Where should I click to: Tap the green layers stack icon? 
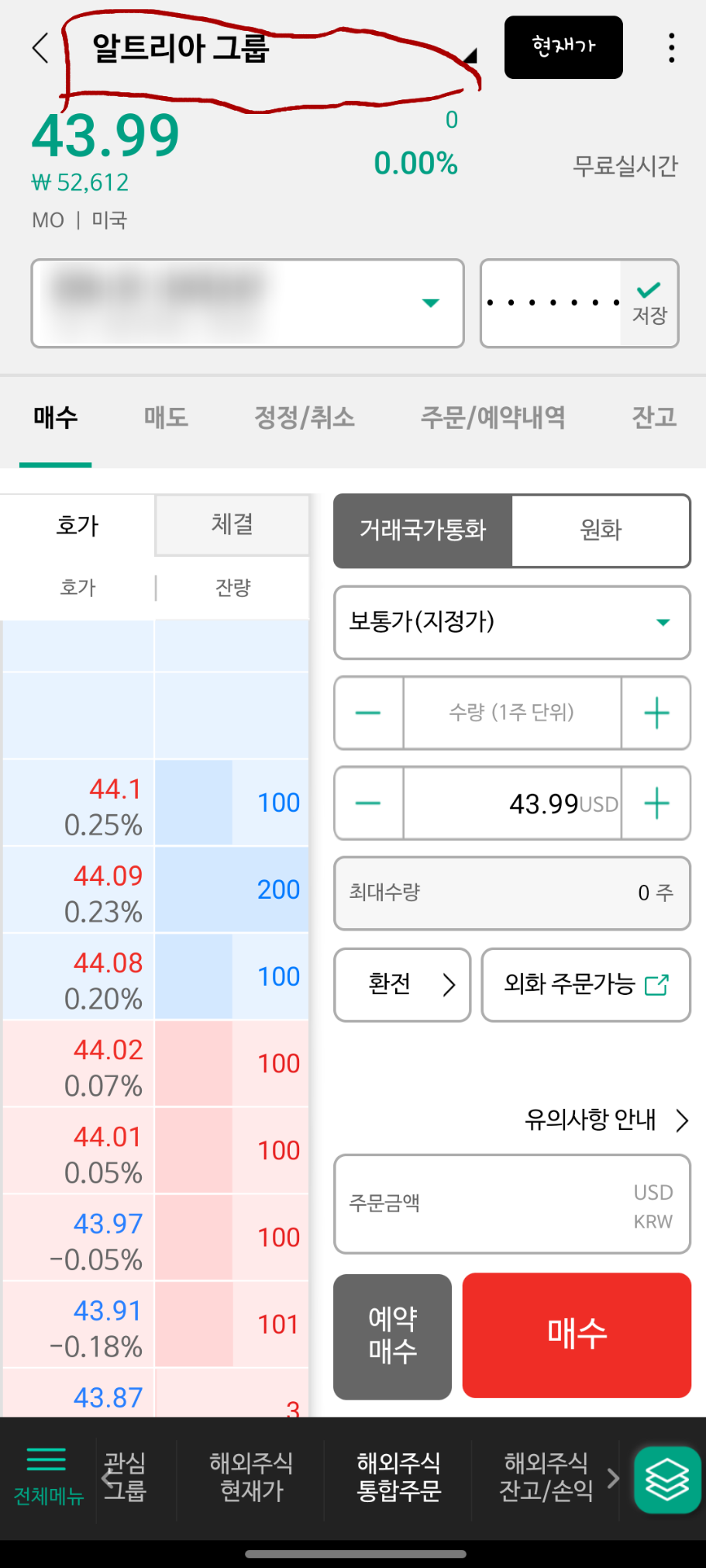[667, 1480]
